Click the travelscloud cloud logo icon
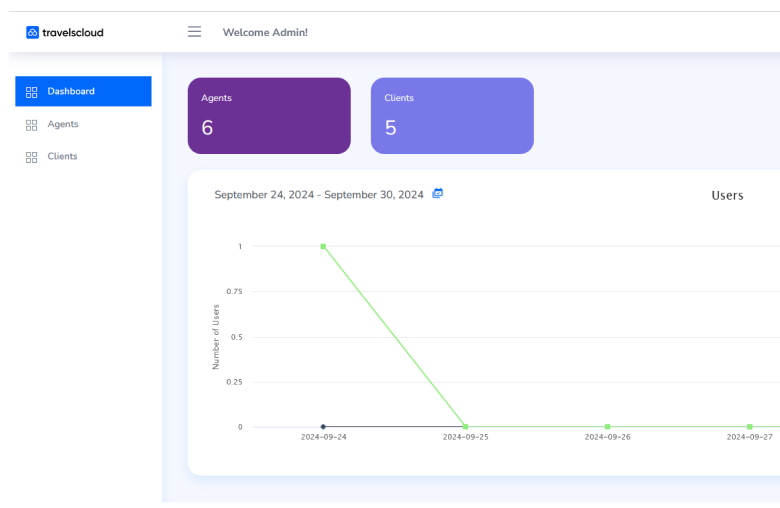 tap(32, 32)
